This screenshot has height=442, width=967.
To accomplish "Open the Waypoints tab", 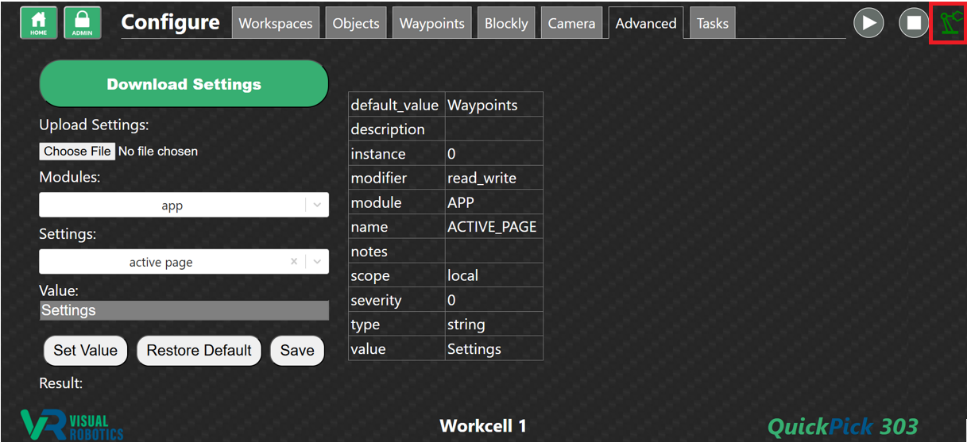I will coord(432,23).
